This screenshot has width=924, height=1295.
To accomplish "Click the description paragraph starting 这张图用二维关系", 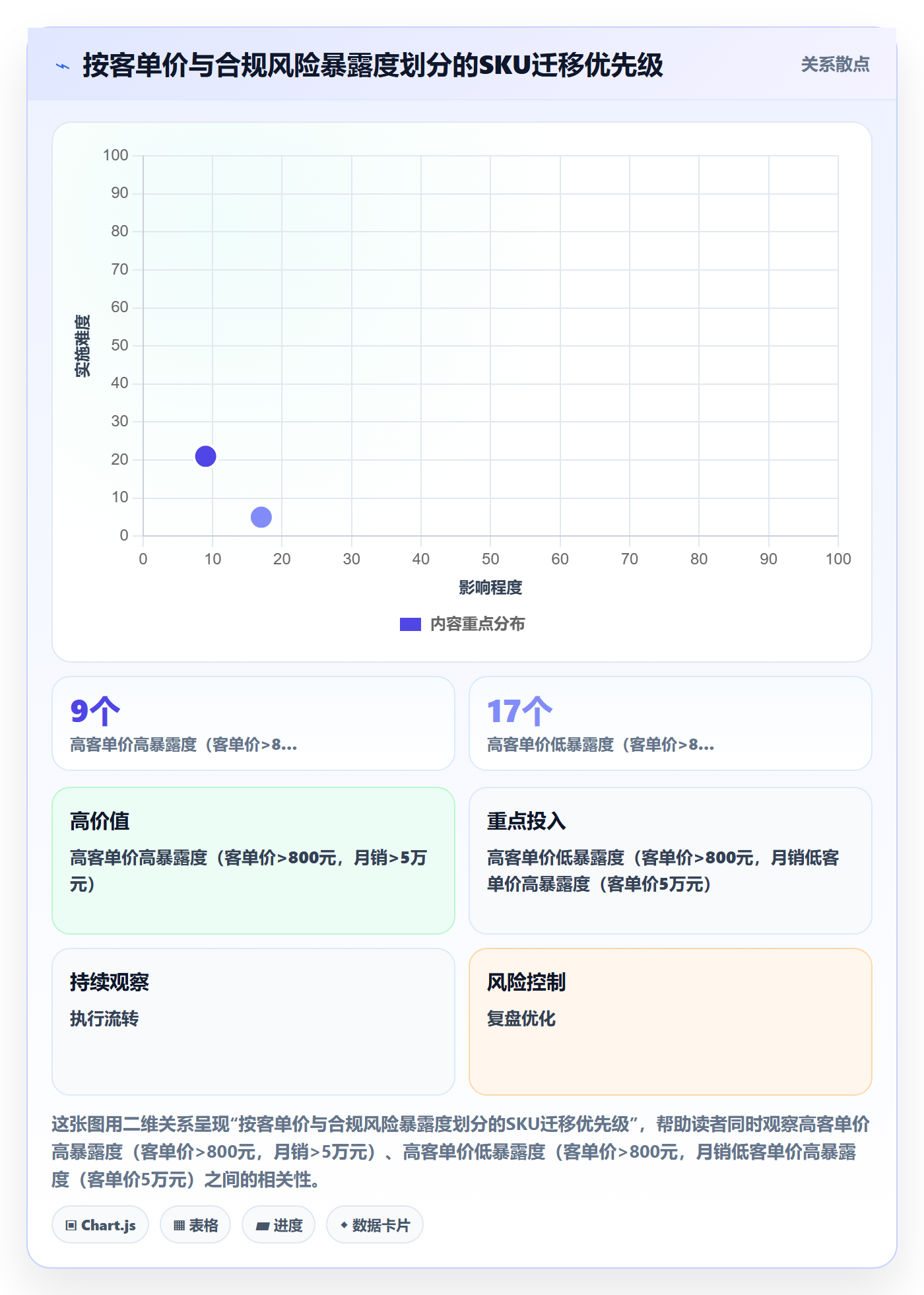I will [x=461, y=1152].
